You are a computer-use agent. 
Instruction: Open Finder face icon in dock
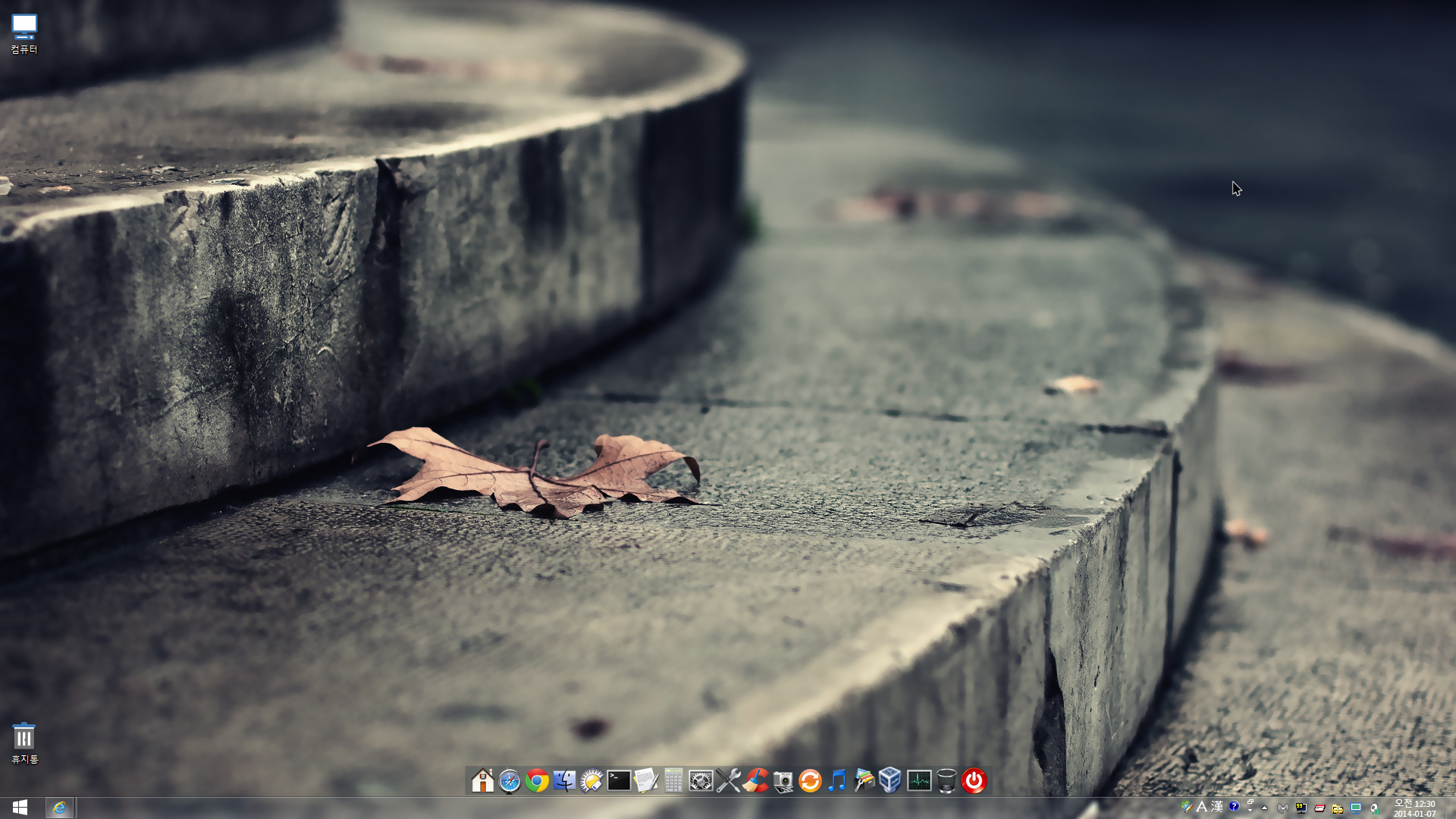tap(564, 780)
